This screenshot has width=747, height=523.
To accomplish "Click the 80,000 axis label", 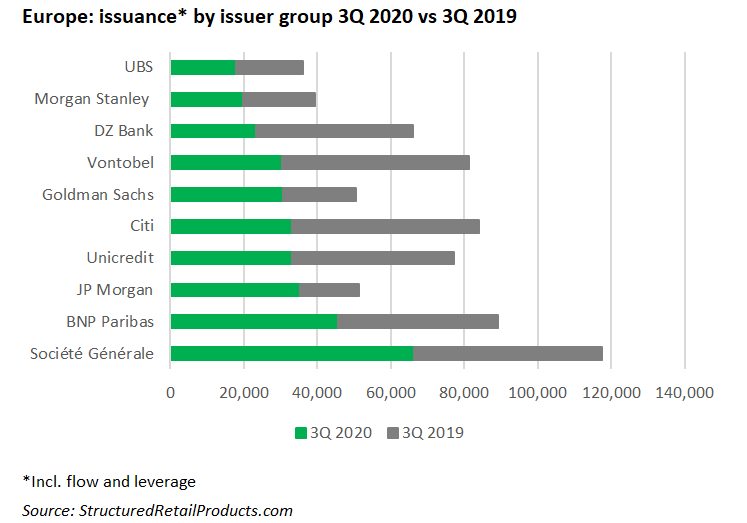I will (x=464, y=393).
